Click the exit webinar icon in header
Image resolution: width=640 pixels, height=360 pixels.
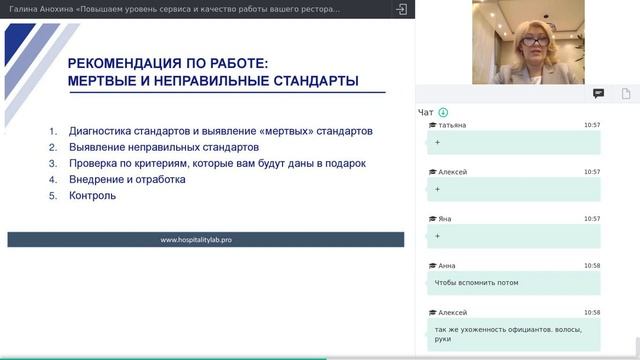click(402, 9)
